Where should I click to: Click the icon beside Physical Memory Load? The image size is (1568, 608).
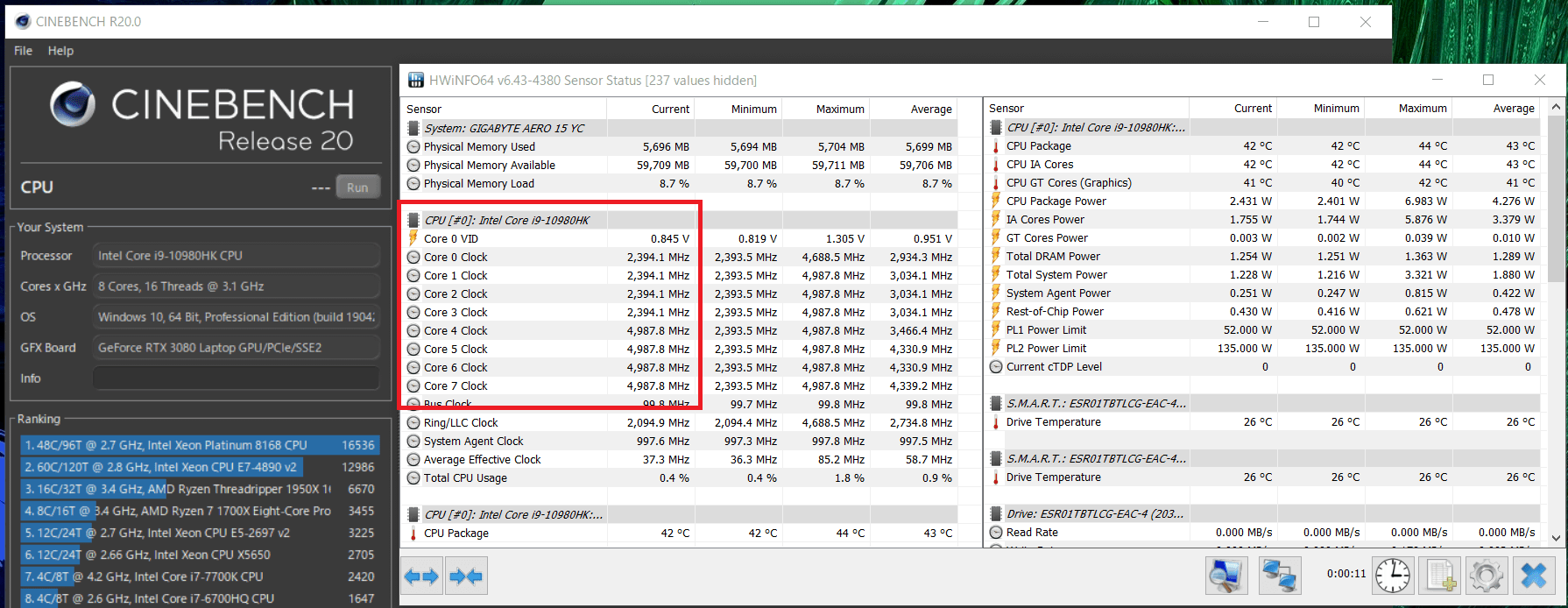point(413,183)
